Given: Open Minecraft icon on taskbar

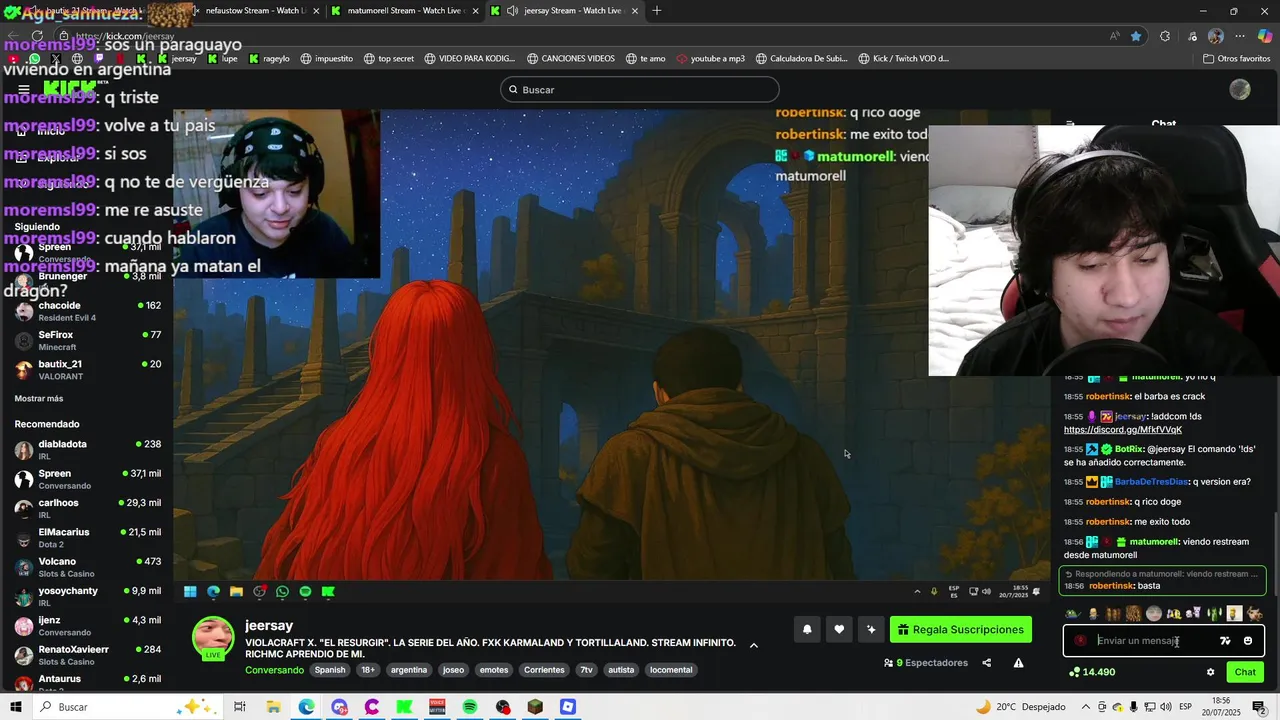Looking at the screenshot, I should point(535,707).
